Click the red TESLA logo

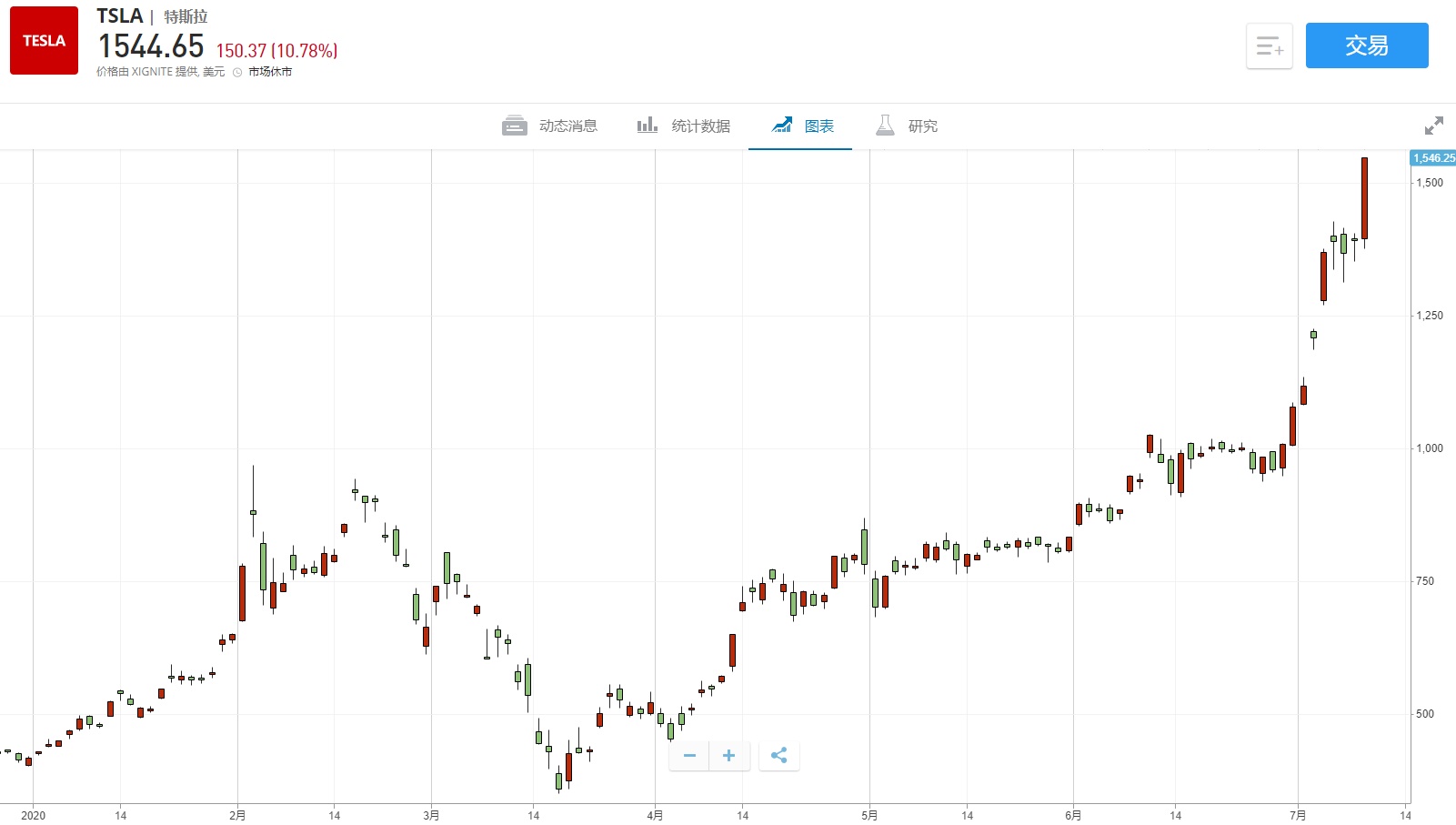(44, 41)
